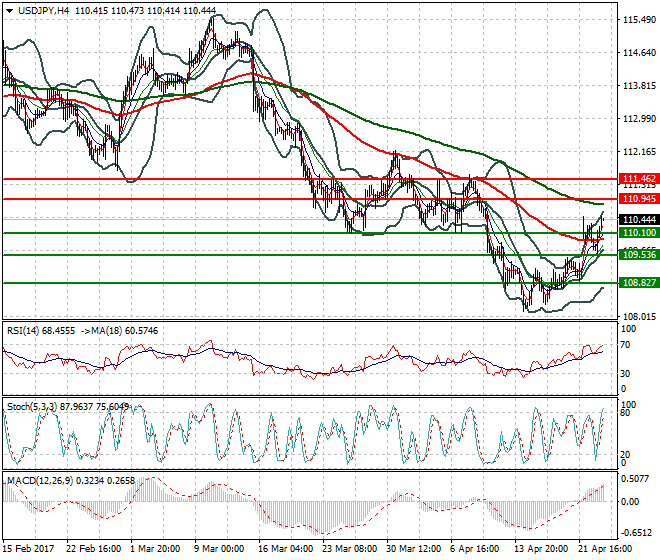Select the RSI scale level 30
The width and height of the screenshot is (660, 560).
(625, 373)
